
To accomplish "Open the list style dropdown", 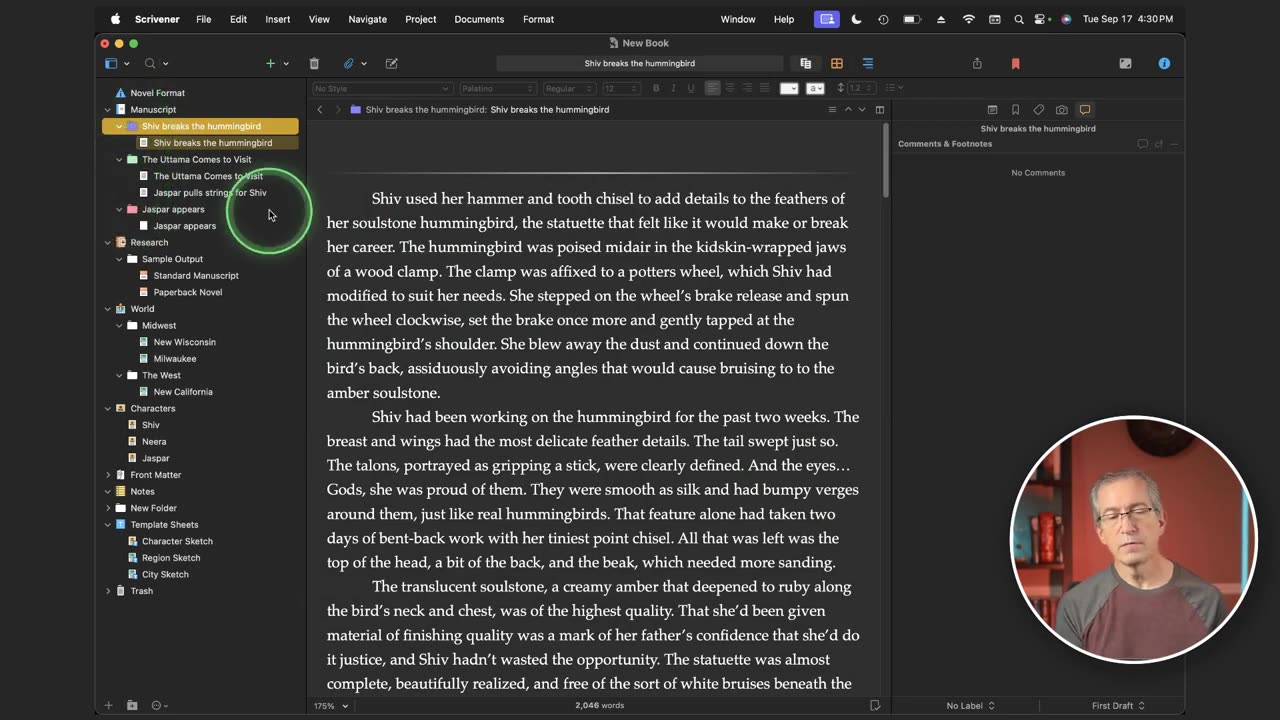I will click(893, 88).
